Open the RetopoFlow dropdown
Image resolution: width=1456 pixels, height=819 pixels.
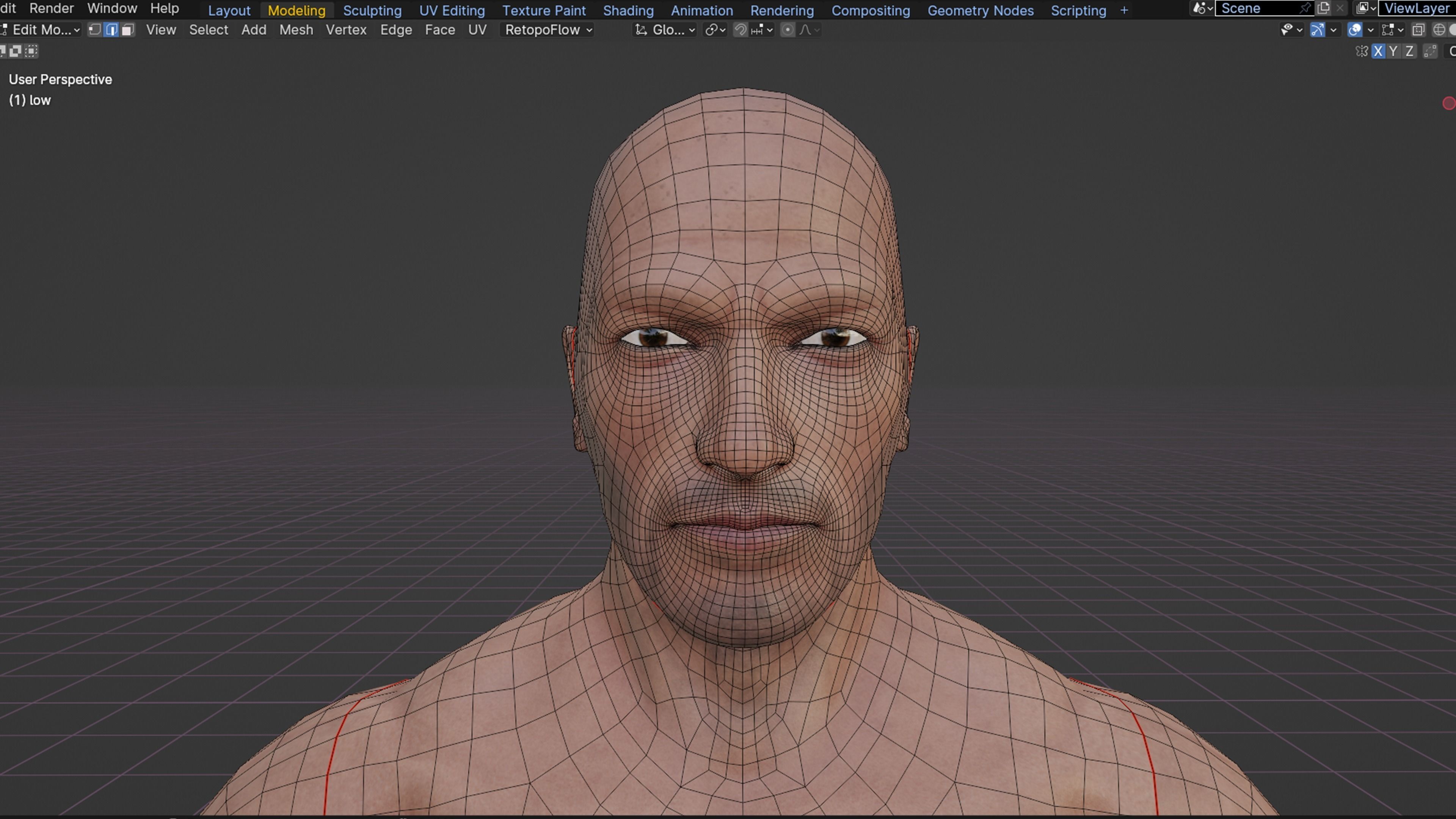[547, 30]
